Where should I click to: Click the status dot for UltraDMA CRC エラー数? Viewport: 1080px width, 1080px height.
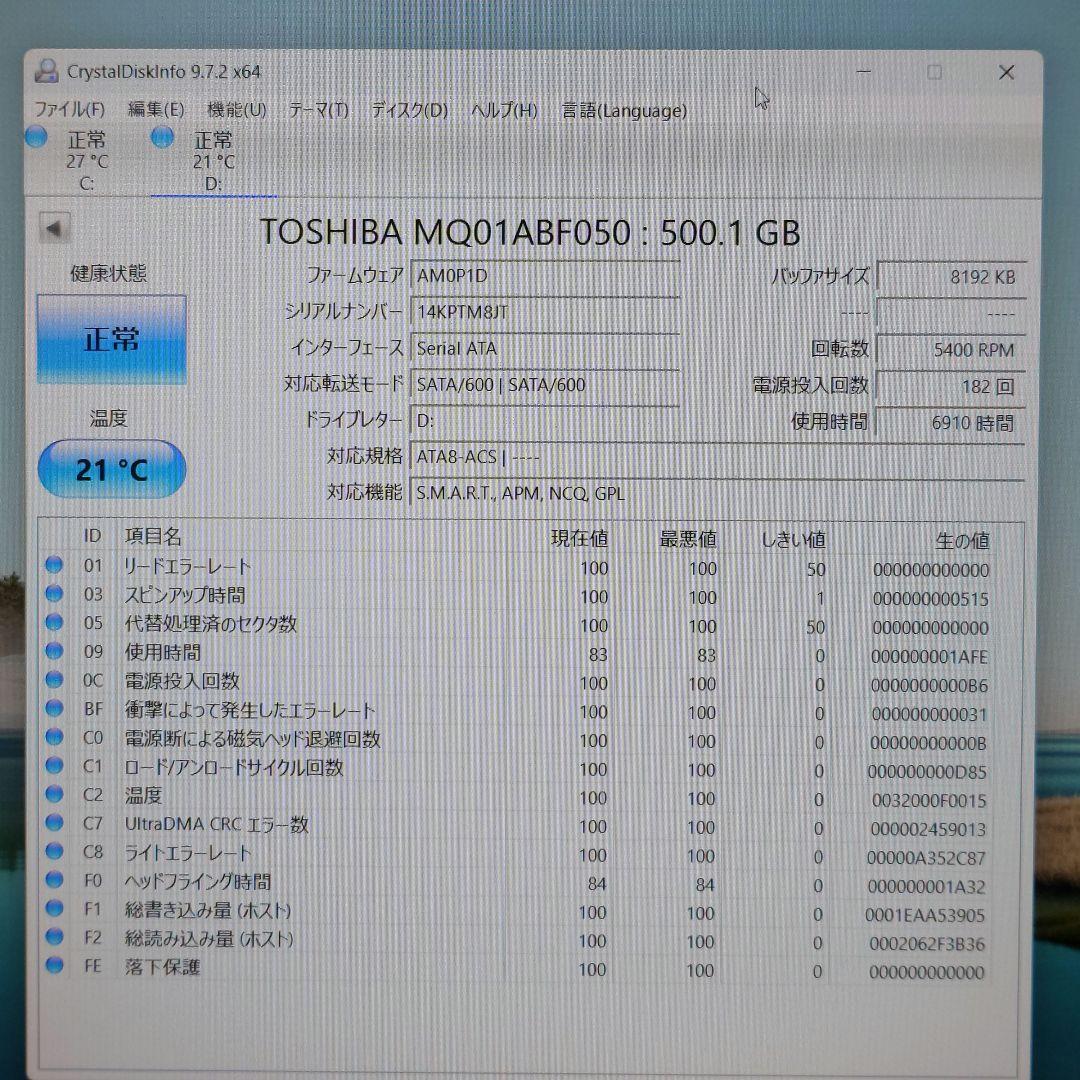point(55,825)
